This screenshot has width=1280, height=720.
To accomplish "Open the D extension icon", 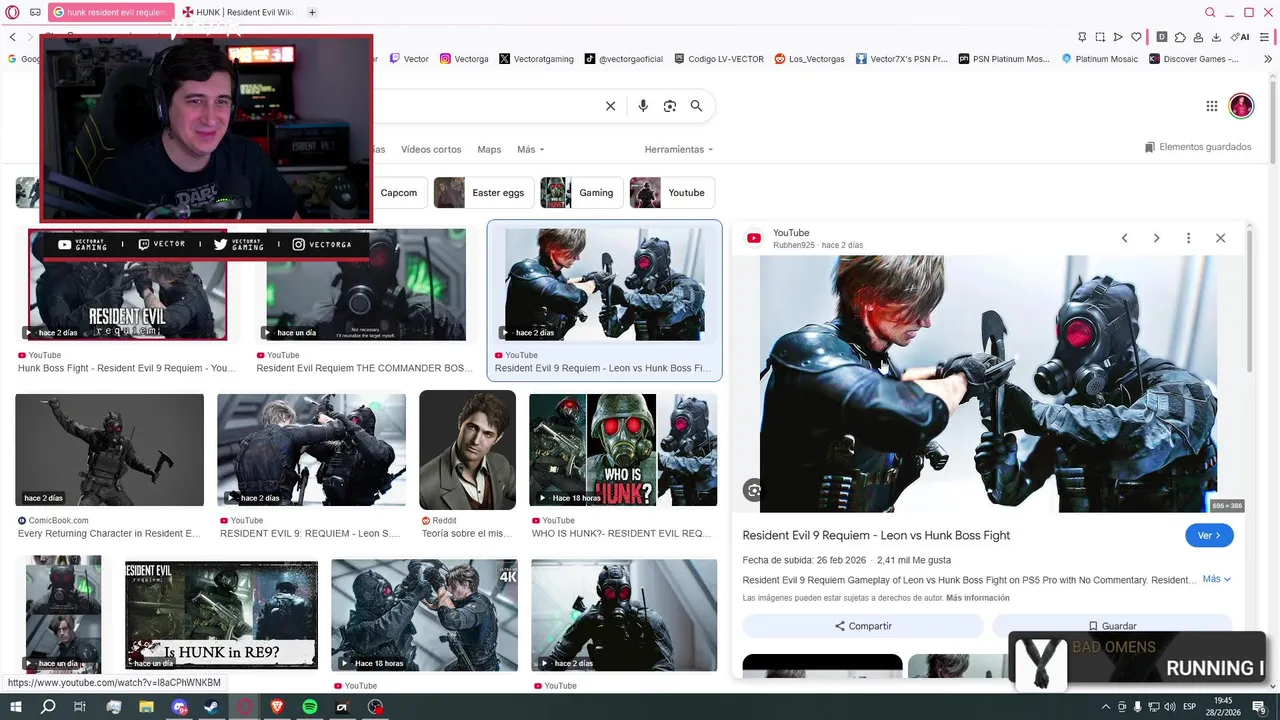I will [1161, 37].
